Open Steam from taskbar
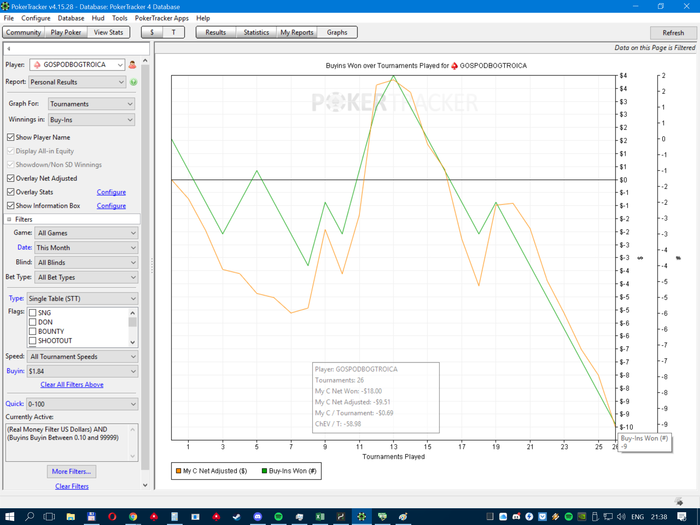This screenshot has width=700, height=525. pos(237,517)
